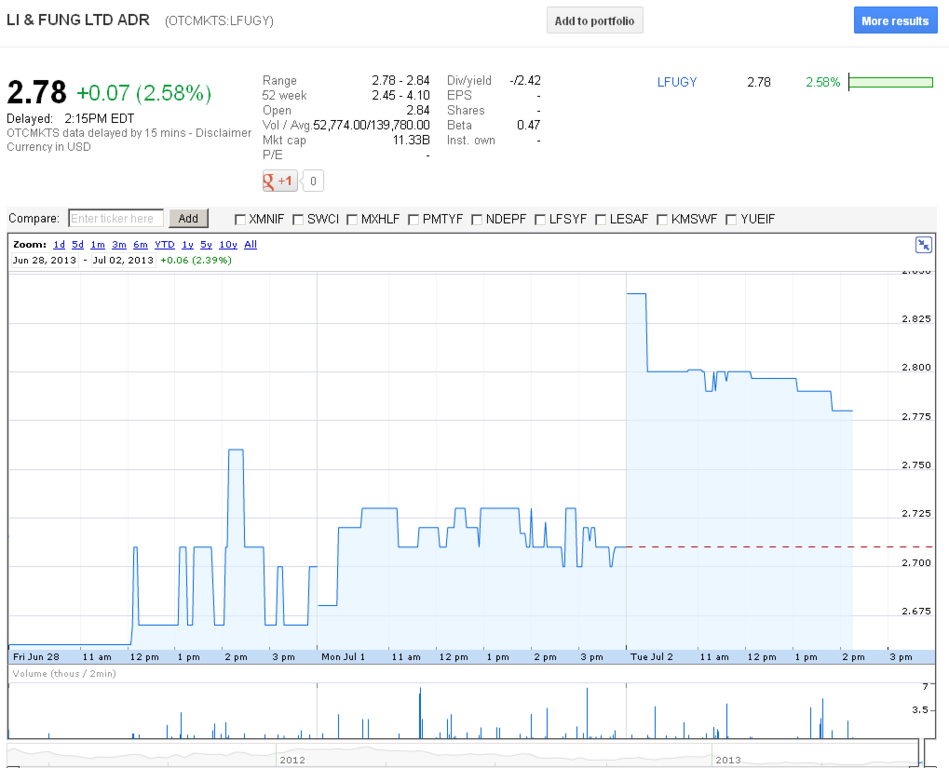Check the LESAF compare checkbox
949x768 pixels.
(600, 220)
